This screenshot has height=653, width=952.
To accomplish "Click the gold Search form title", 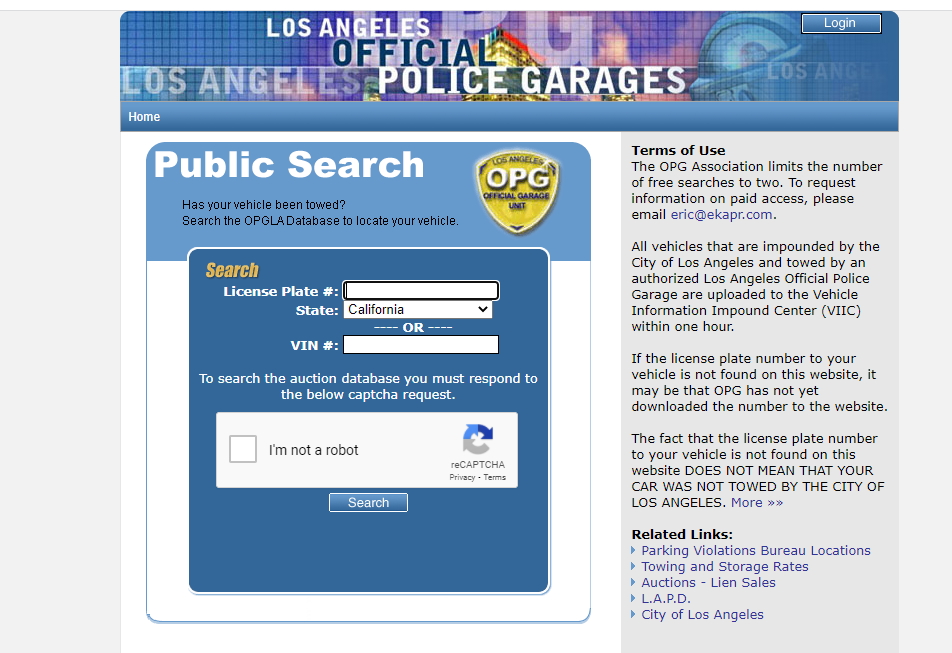I will click(x=232, y=269).
